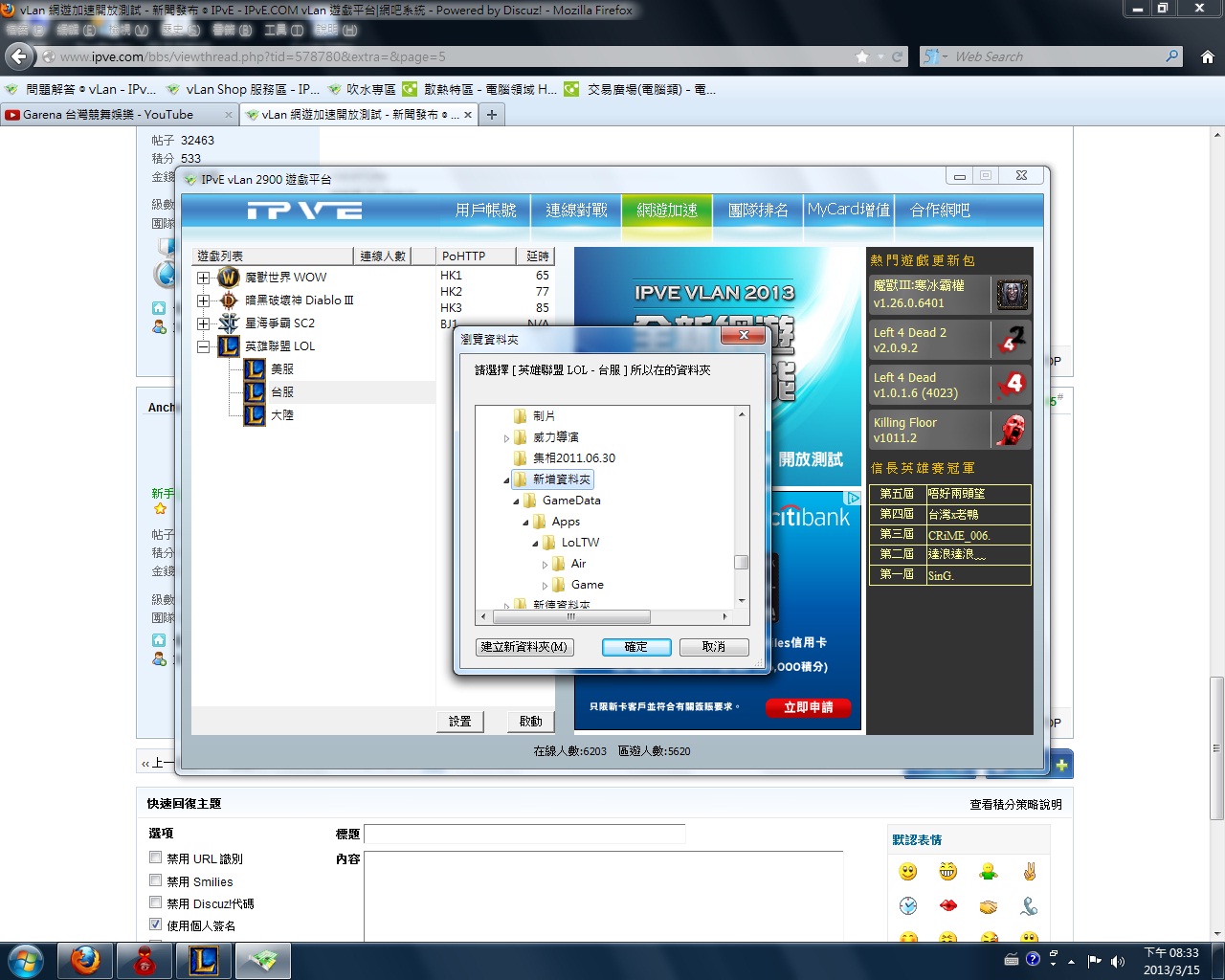This screenshot has height=980, width=1225.
Task: Click the Firefox home icon
Action: coord(1208,56)
